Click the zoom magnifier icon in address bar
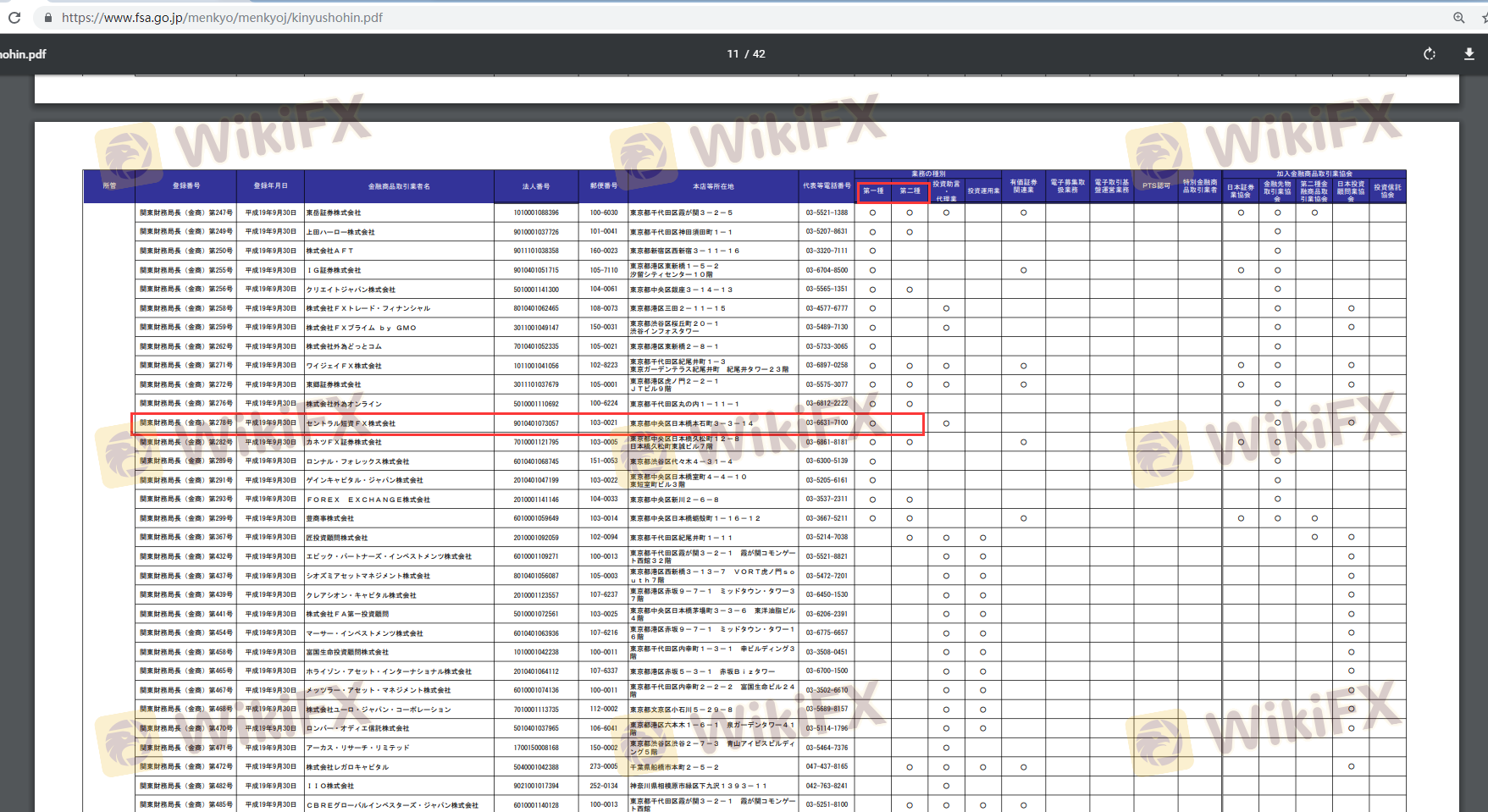This screenshot has height=812, width=1488. [1458, 18]
